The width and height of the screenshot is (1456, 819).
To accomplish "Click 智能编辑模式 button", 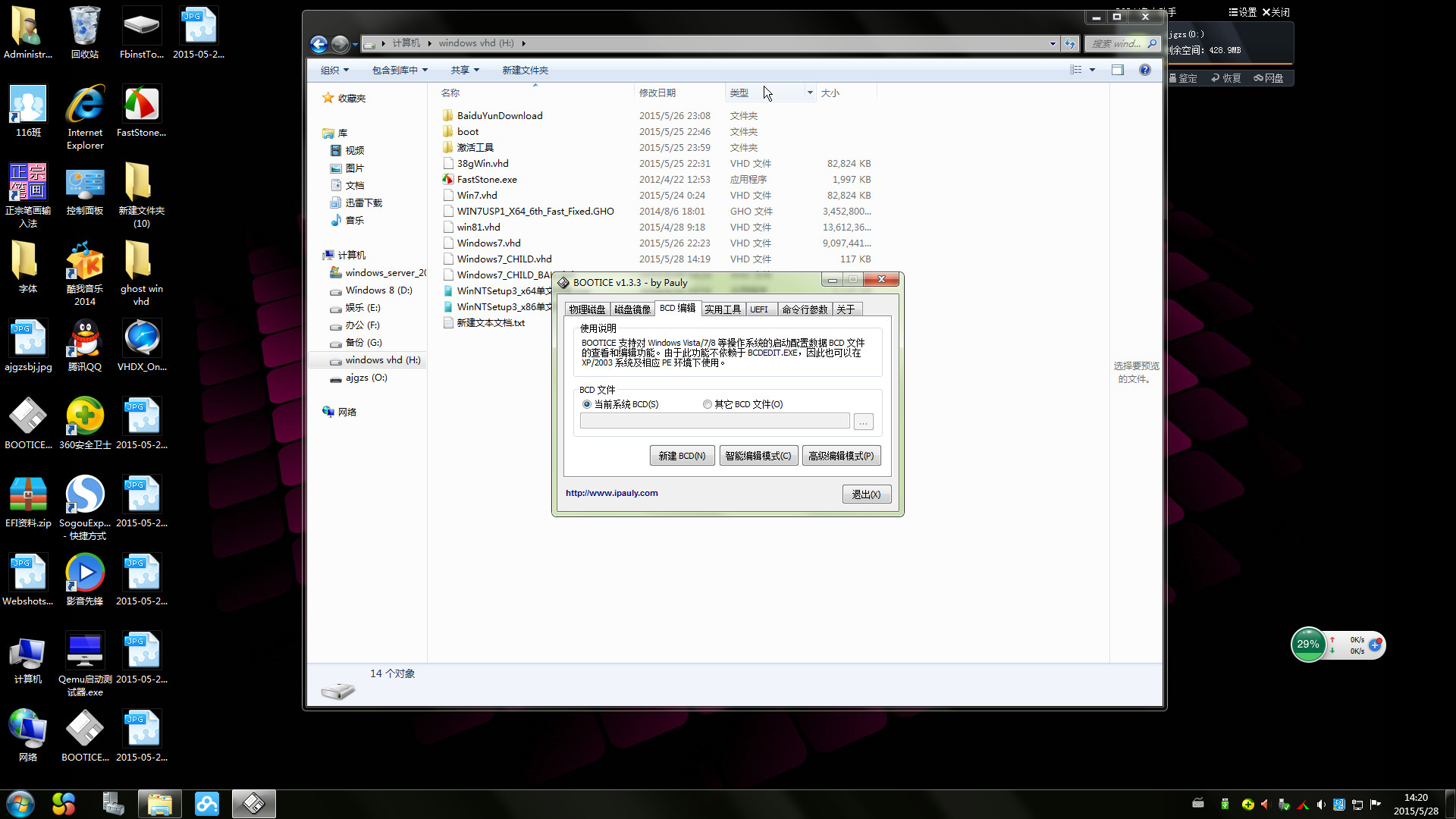I will click(758, 456).
